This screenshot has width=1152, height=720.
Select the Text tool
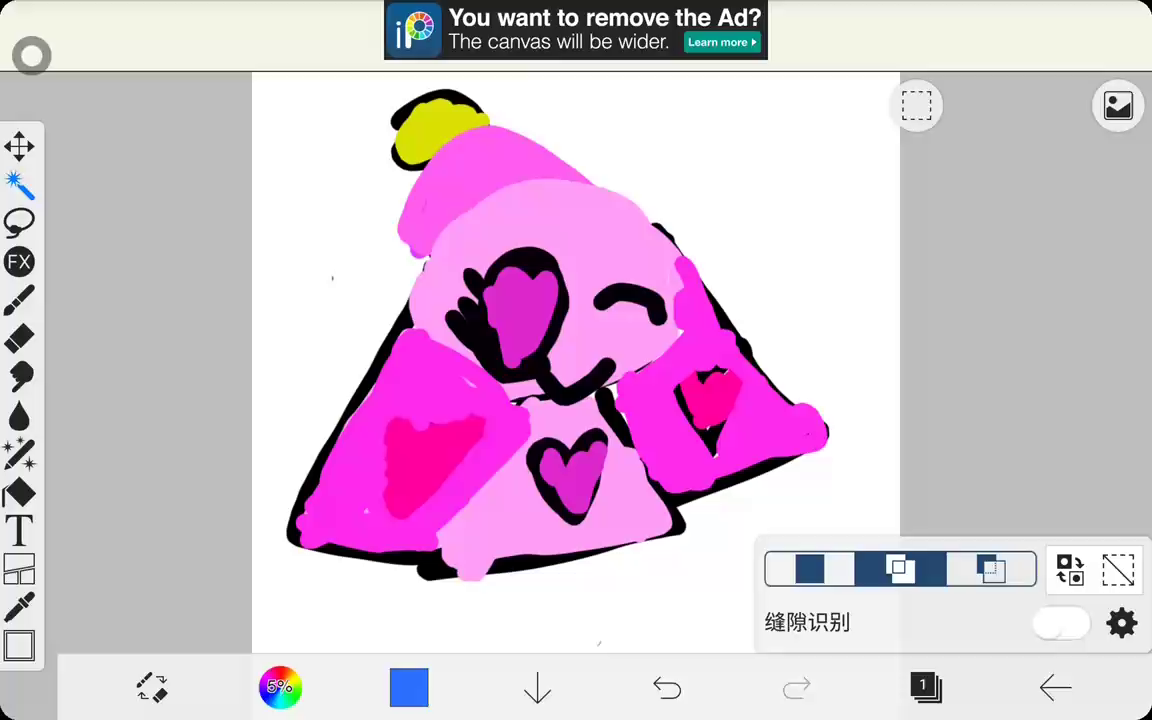point(19,531)
